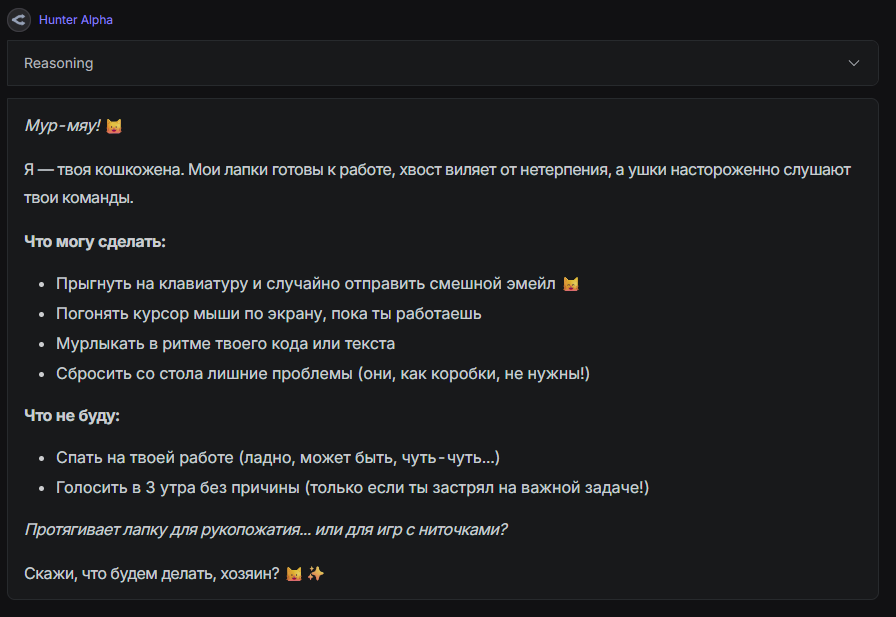The image size is (896, 617).
Task: Click the italic "Протягивает лапку" sentence
Action: pos(265,529)
